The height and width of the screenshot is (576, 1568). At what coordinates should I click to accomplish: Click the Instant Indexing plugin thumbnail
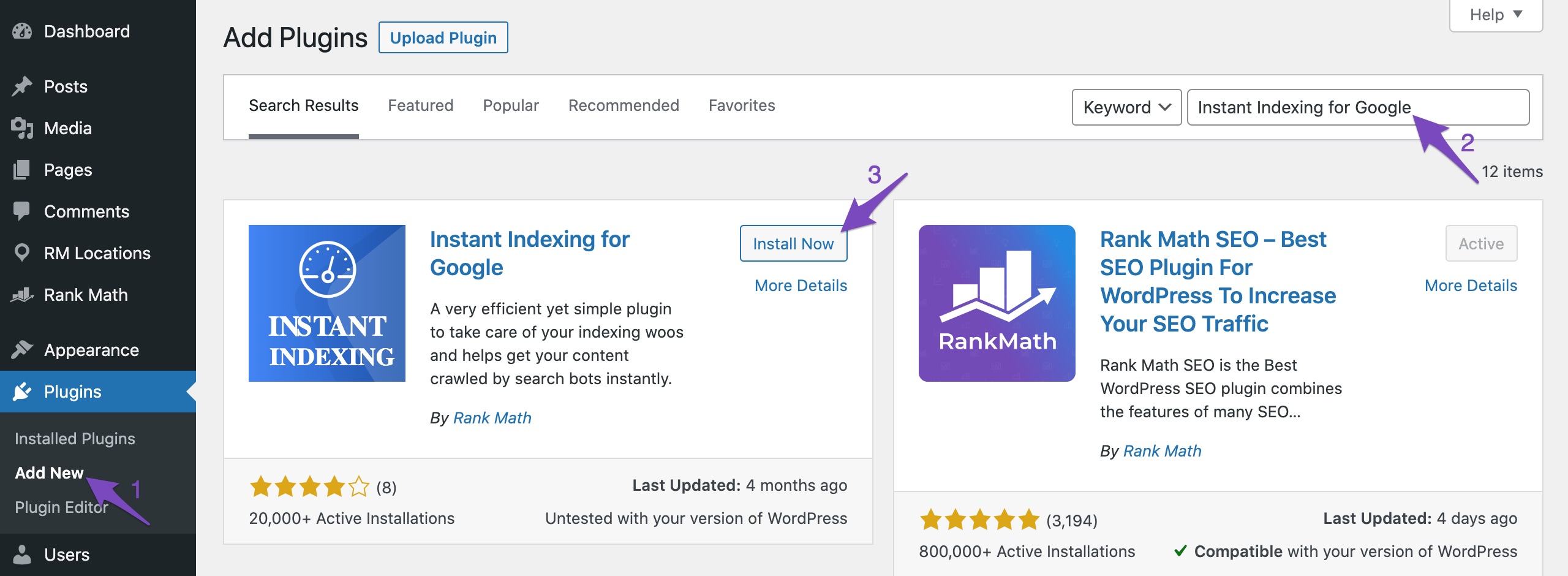click(x=326, y=303)
